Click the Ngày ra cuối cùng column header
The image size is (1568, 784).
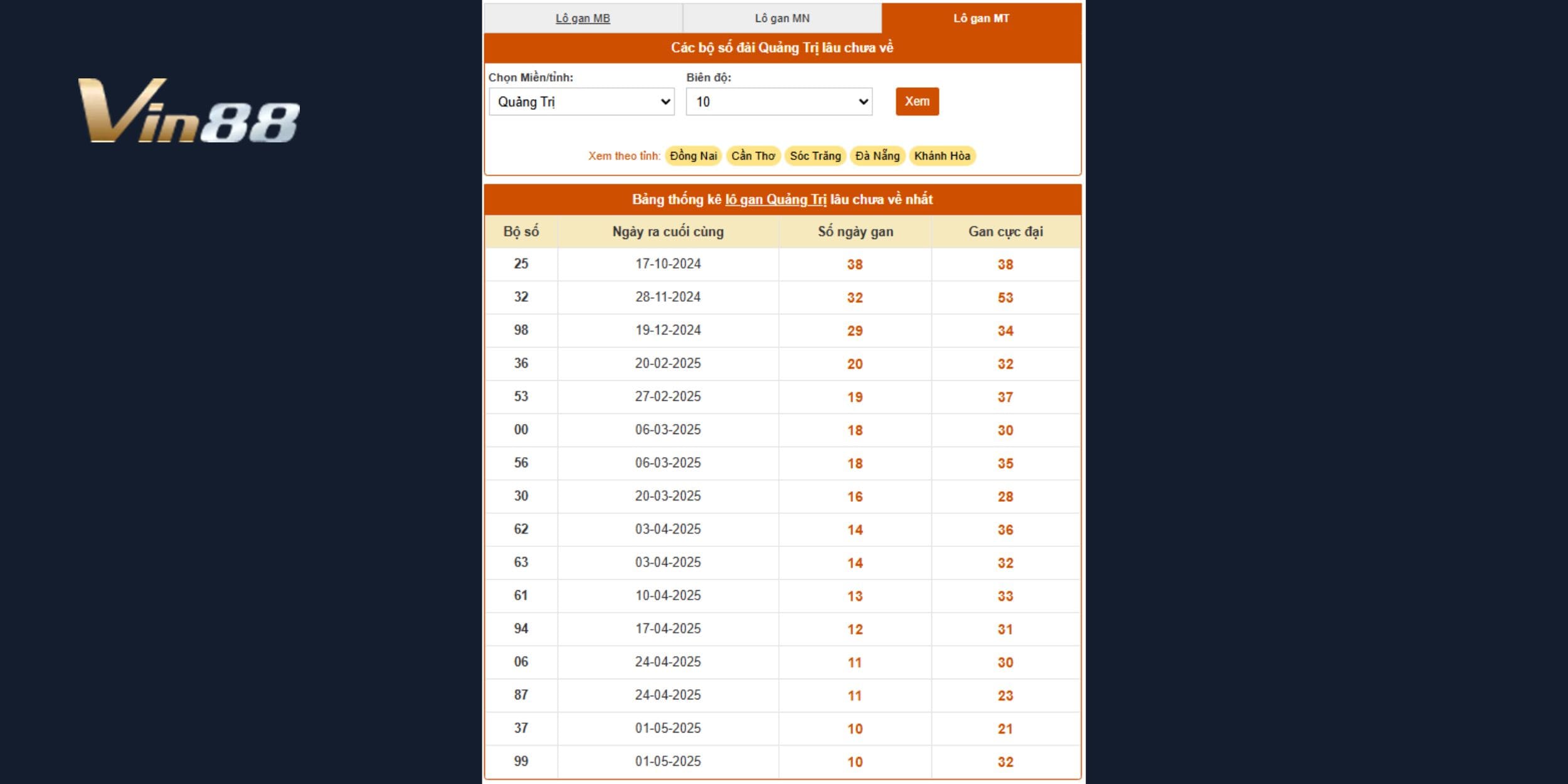tap(668, 231)
